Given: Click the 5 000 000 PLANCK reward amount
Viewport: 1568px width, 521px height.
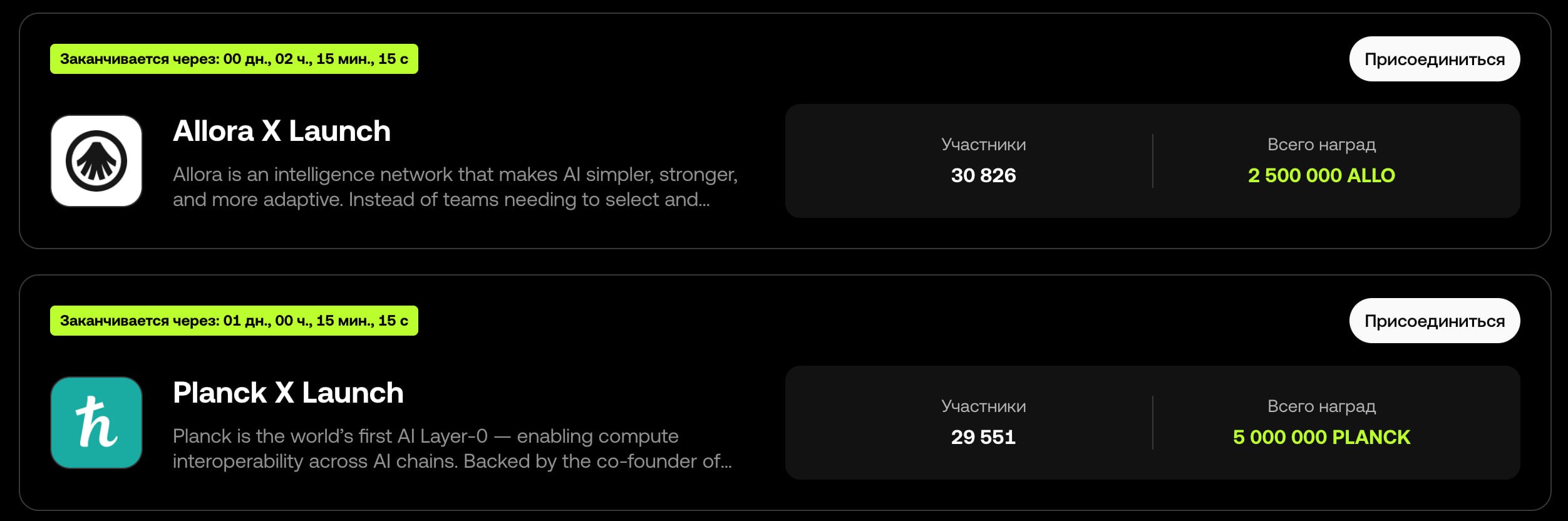Looking at the screenshot, I should pyautogui.click(x=1321, y=437).
